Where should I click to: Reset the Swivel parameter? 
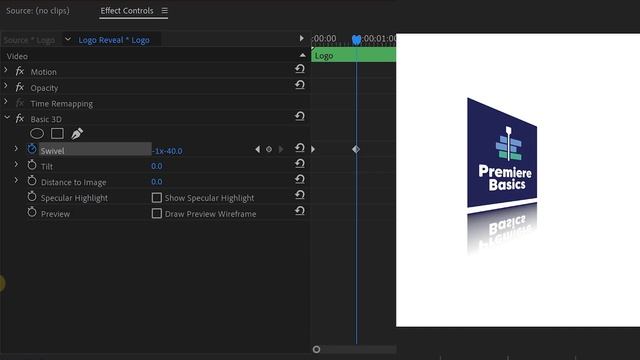point(300,148)
